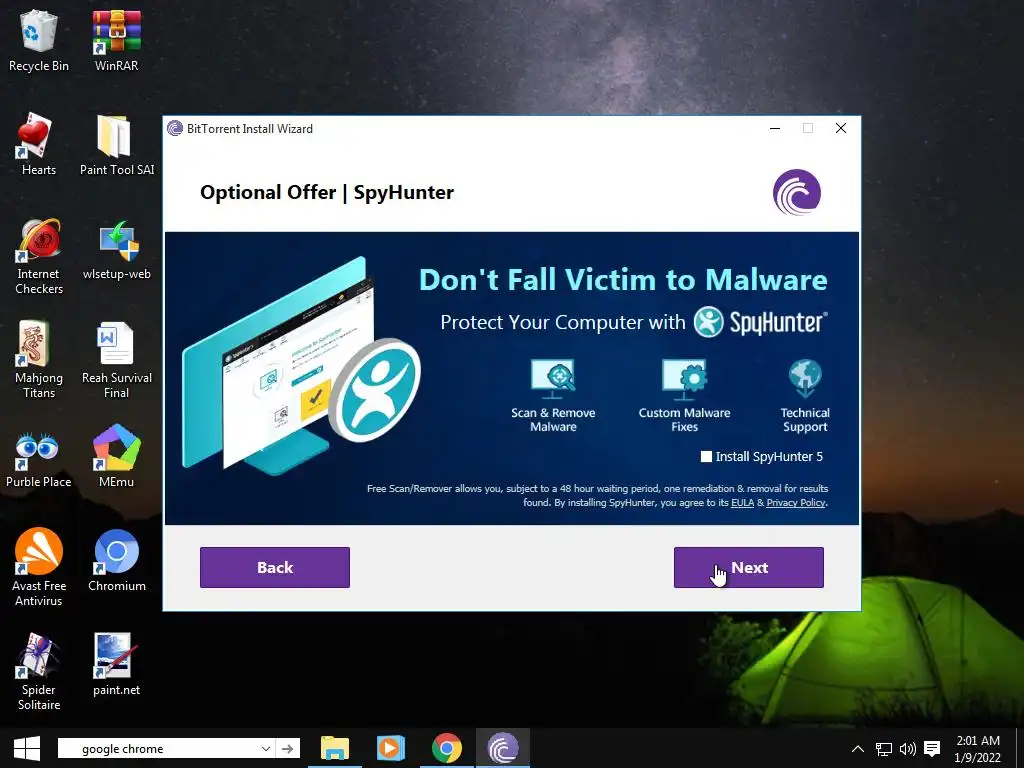This screenshot has height=768, width=1024.
Task: Select the wlsetup-web installer icon
Action: tap(117, 249)
